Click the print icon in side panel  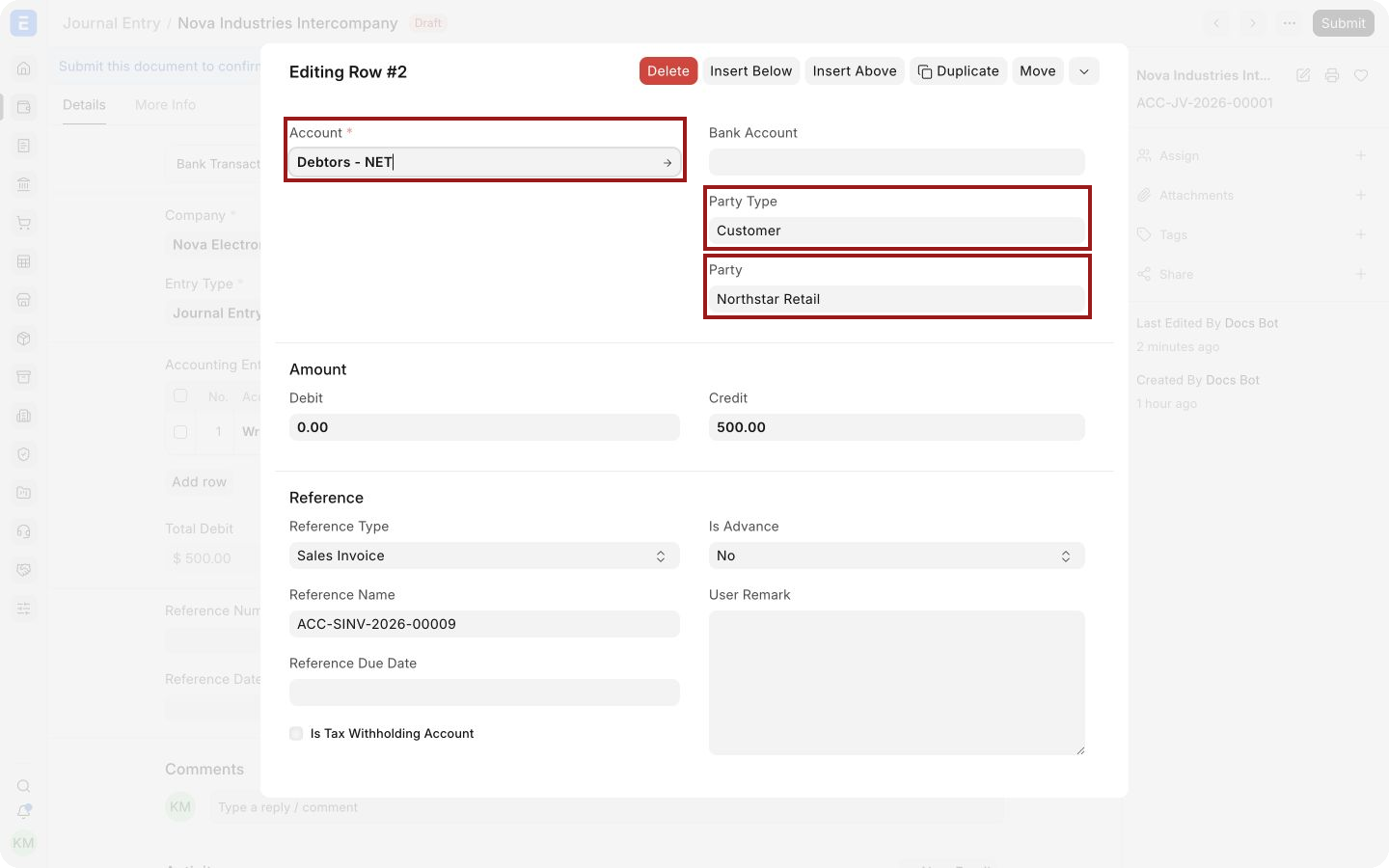point(1332,75)
